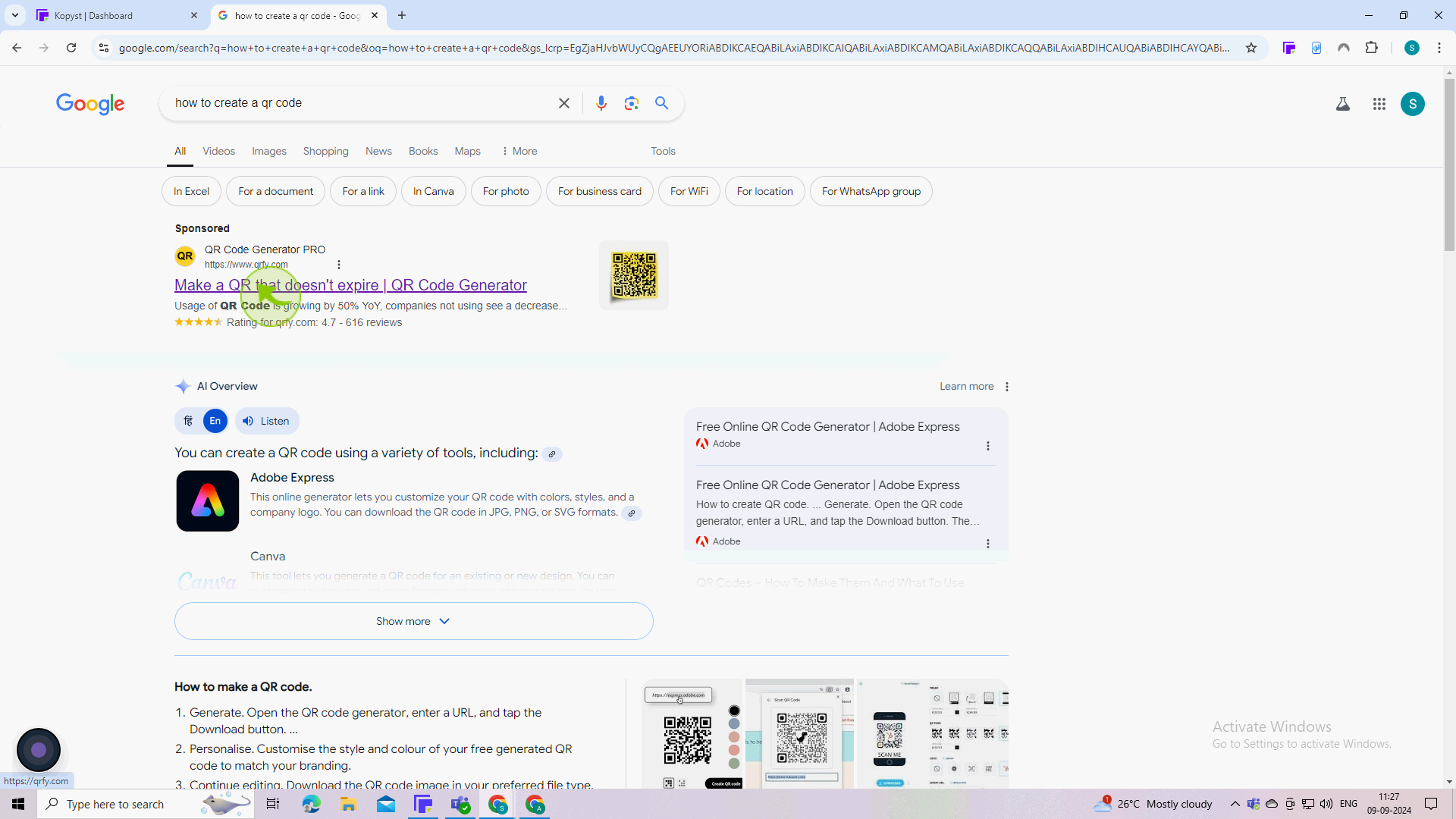This screenshot has width=1456, height=819.
Task: Go back to the previous page
Action: [x=17, y=48]
